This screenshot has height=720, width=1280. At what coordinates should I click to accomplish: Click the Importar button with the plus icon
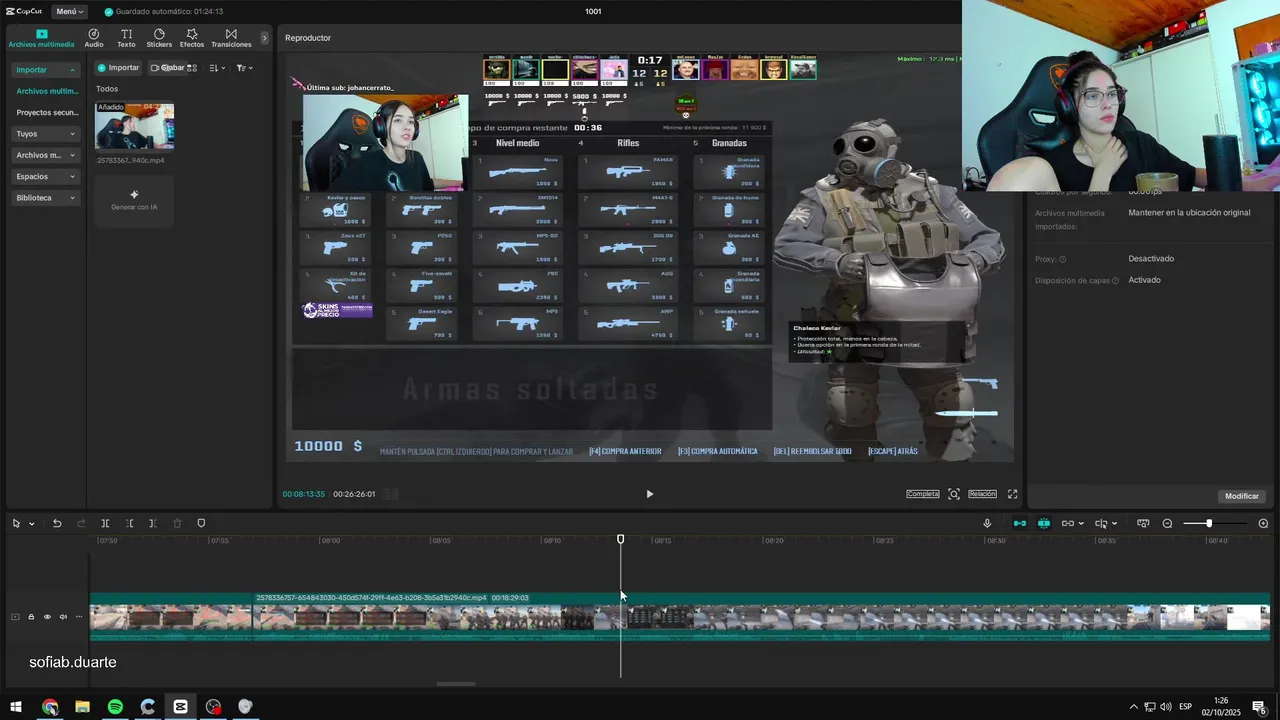tap(118, 68)
